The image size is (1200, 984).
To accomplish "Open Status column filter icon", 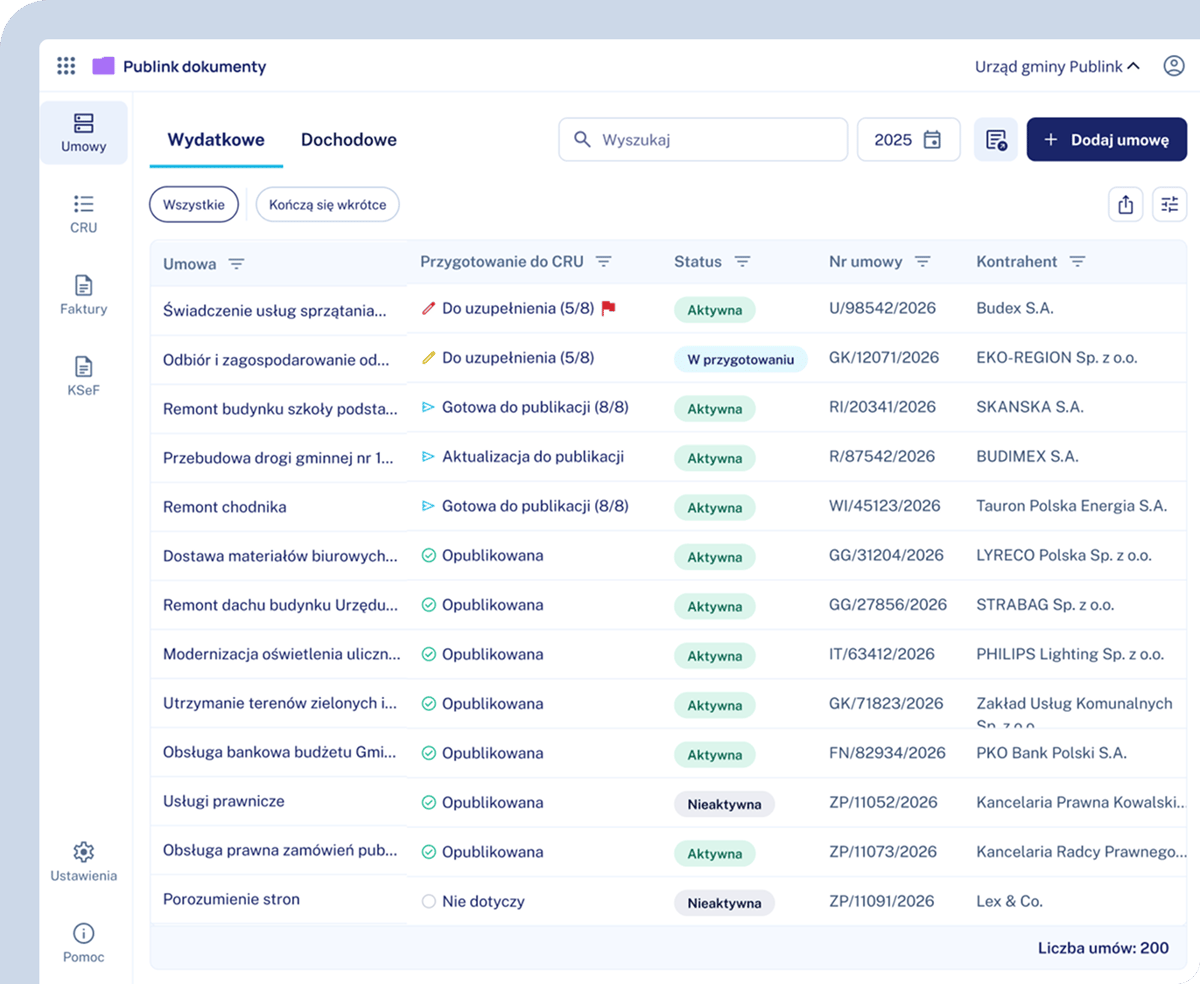I will [742, 262].
